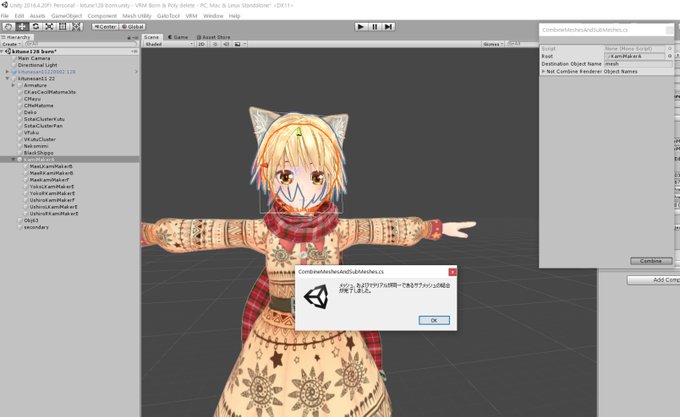Image resolution: width=680 pixels, height=417 pixels.
Task: Select the Hand tool in toolbar
Action: point(8,26)
